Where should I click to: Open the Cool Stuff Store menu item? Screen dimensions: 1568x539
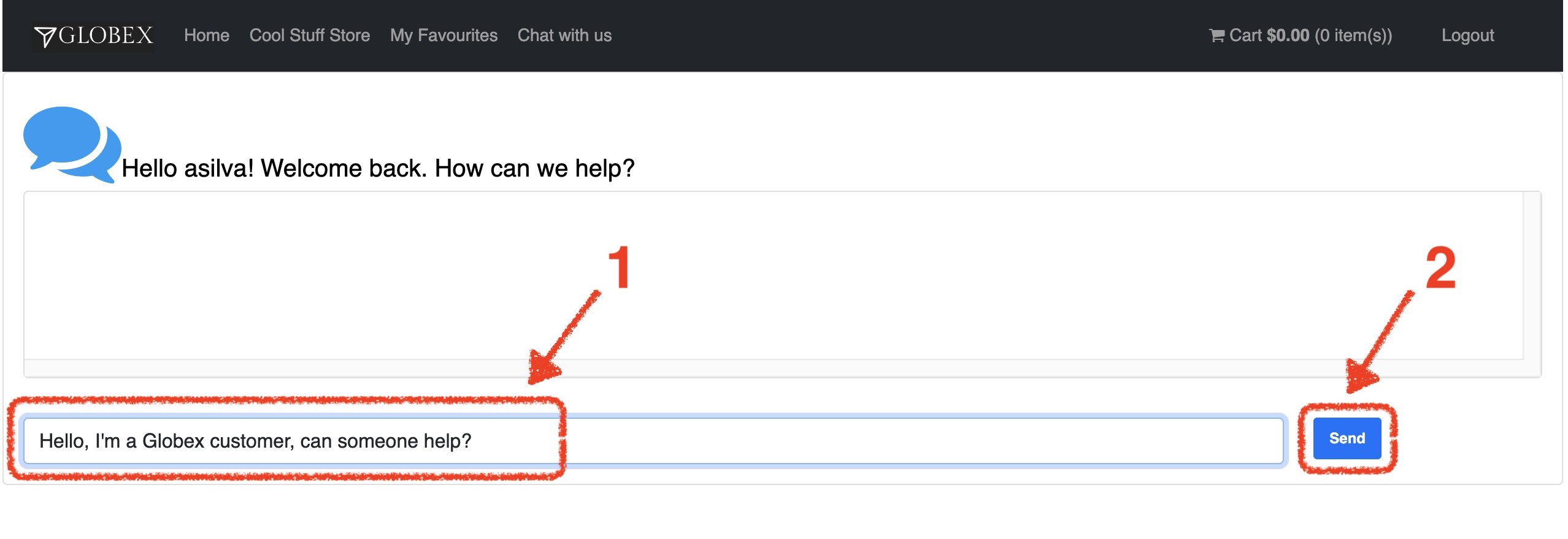point(310,36)
